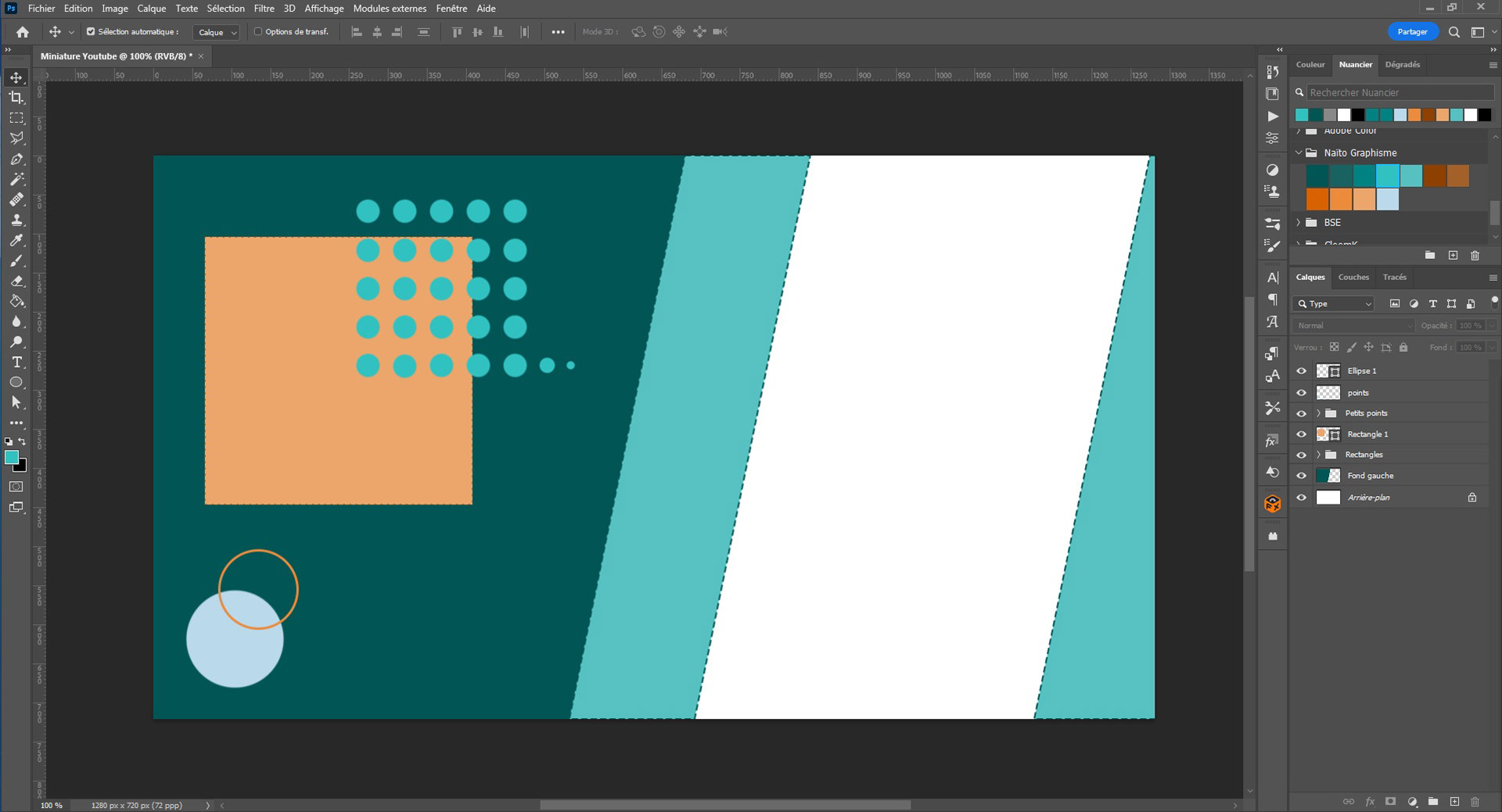Create a new layer icon

(x=1454, y=802)
